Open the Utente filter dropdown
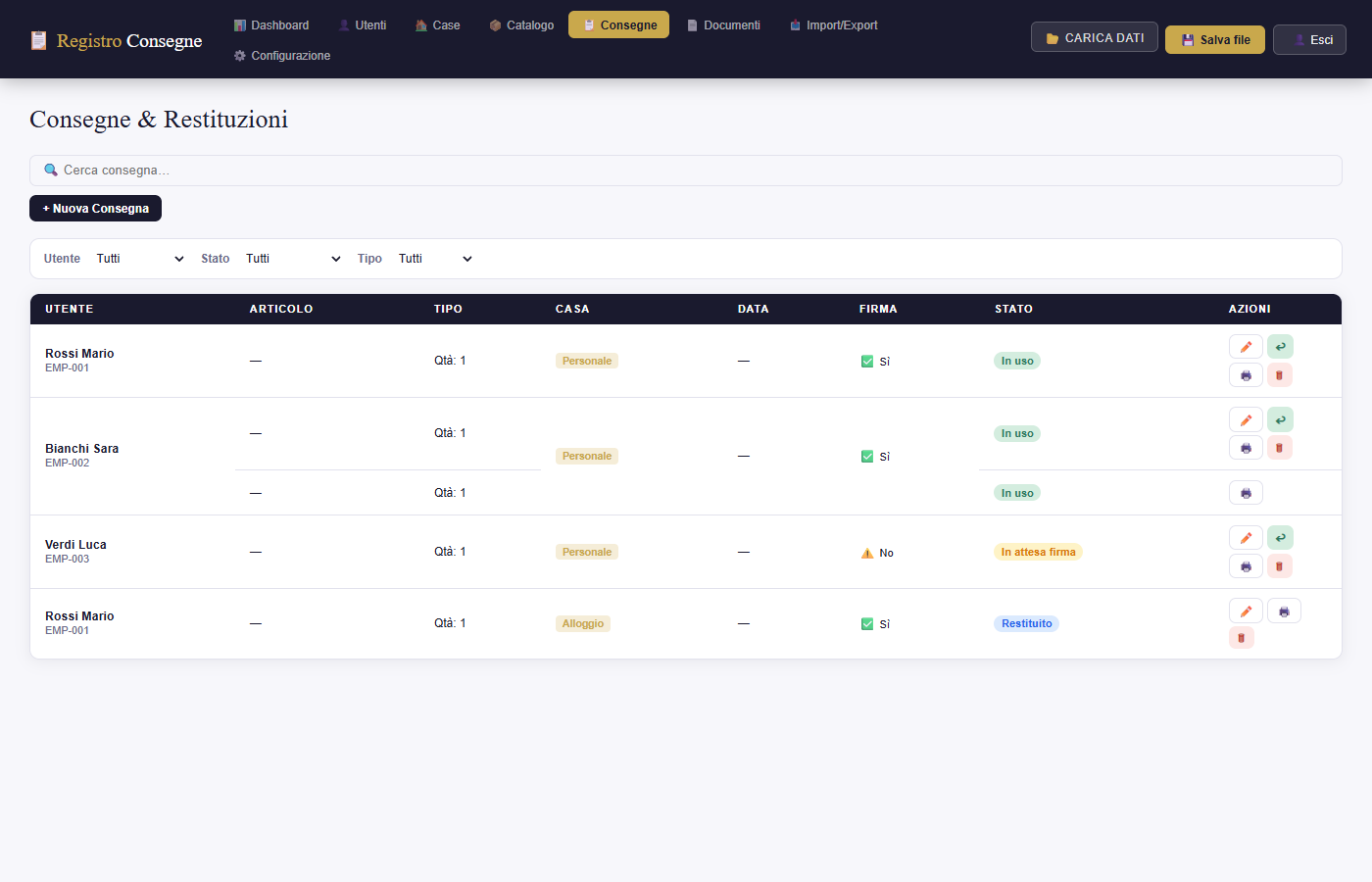1372x882 pixels. tap(140, 259)
